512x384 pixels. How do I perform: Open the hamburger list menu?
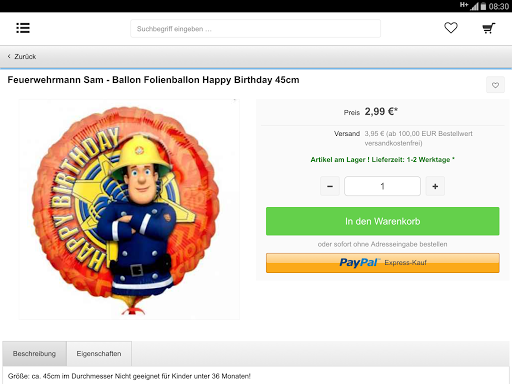(23, 28)
